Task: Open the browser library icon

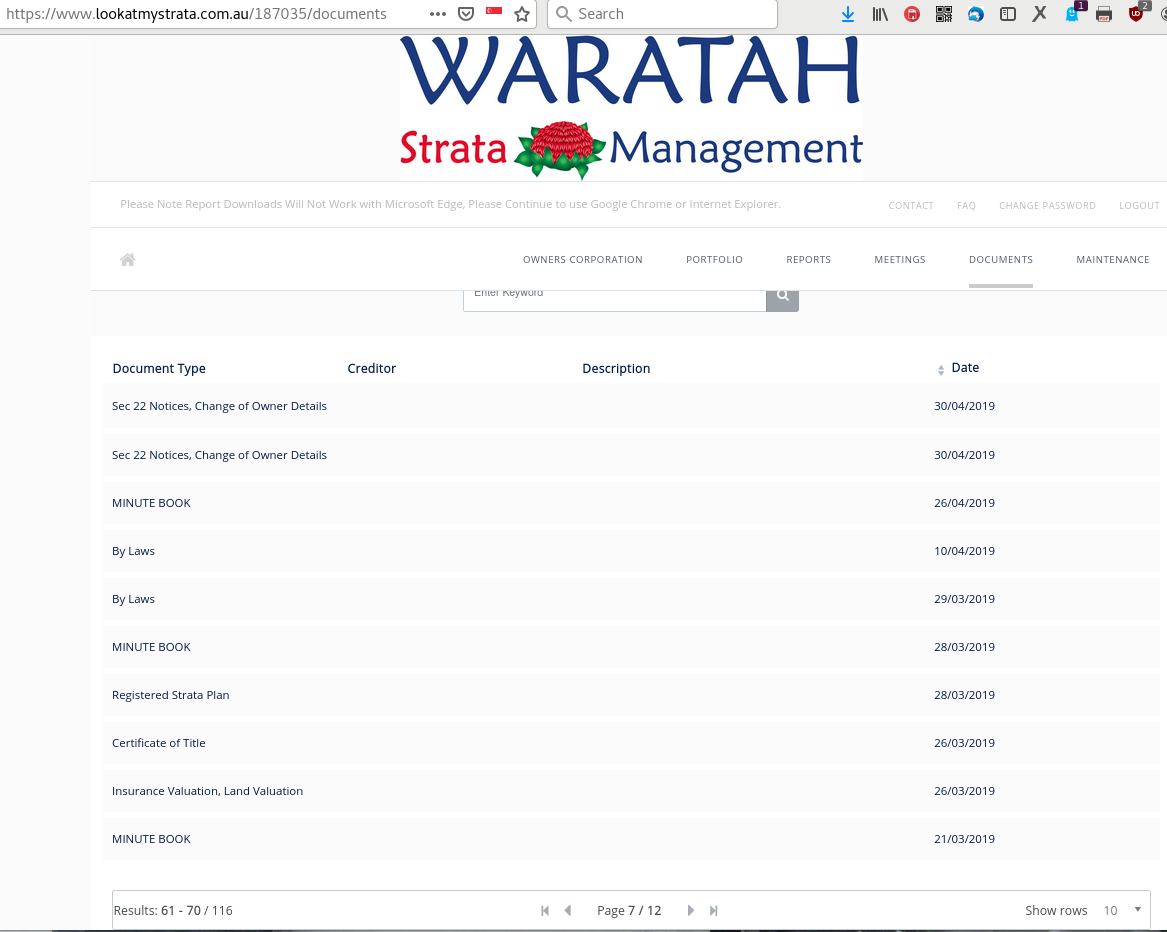Action: pyautogui.click(x=880, y=13)
